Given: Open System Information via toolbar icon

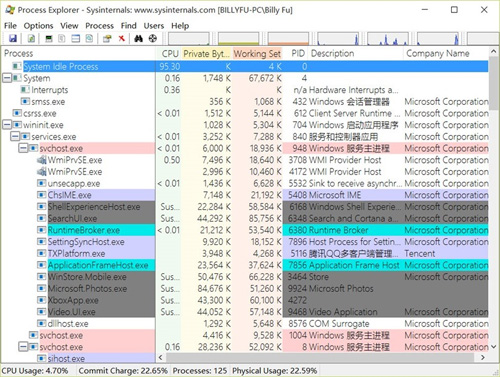Looking at the screenshot, I should 49,39.
